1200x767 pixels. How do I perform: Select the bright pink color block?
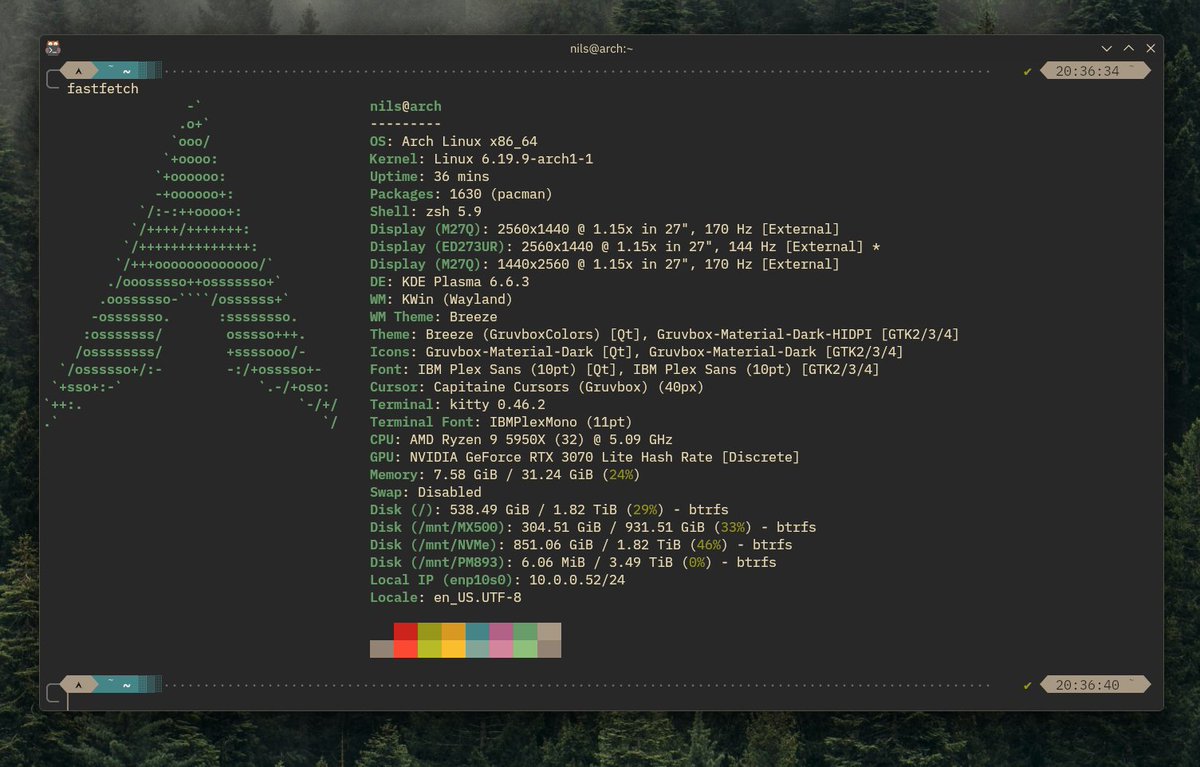(501, 649)
